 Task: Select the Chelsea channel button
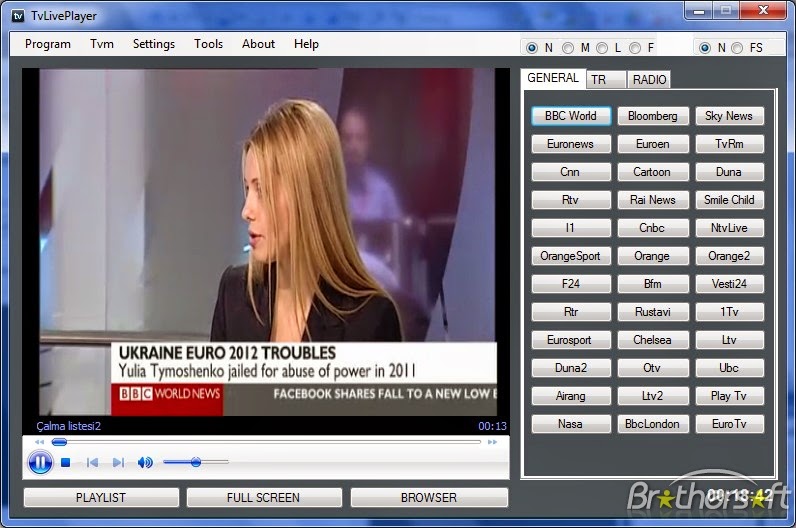(653, 340)
